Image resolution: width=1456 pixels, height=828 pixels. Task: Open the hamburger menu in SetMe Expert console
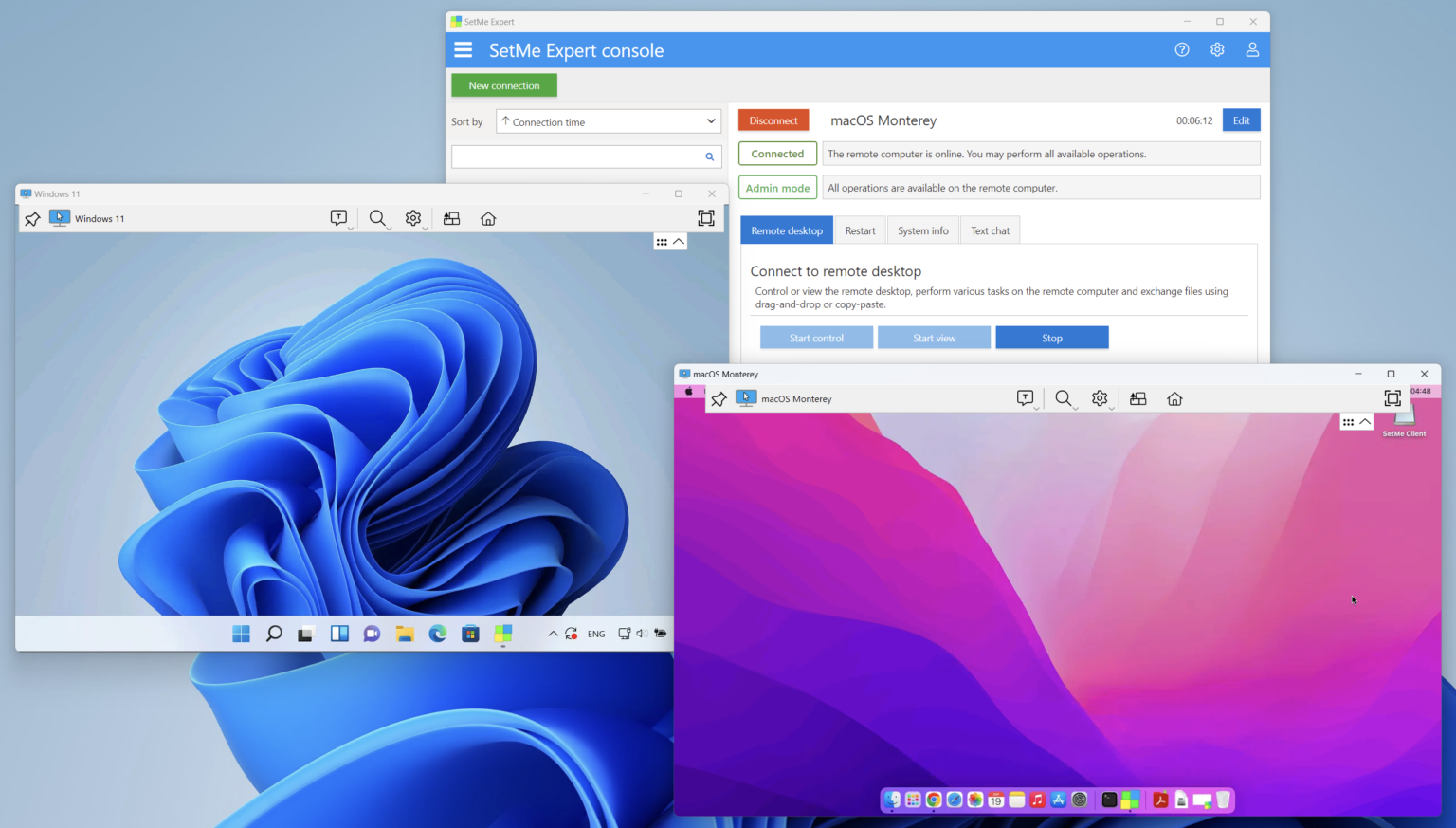tap(463, 50)
